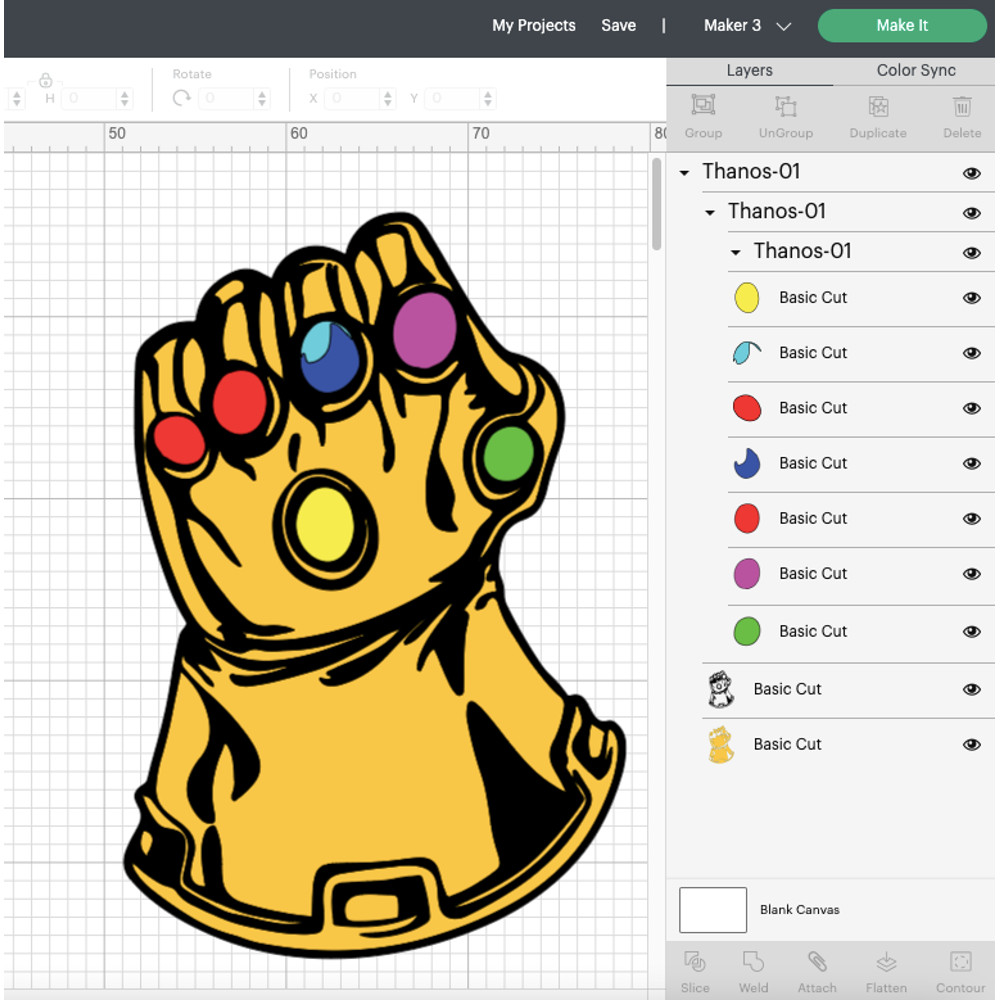Toggle visibility of the green Basic Cut layer

971,631
